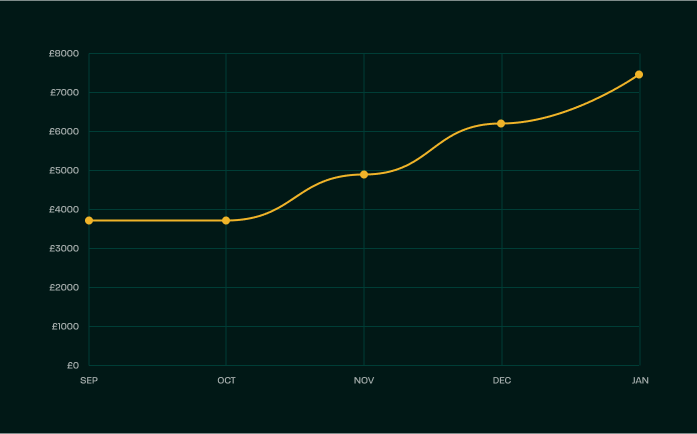Click the OCT month label

[226, 381]
